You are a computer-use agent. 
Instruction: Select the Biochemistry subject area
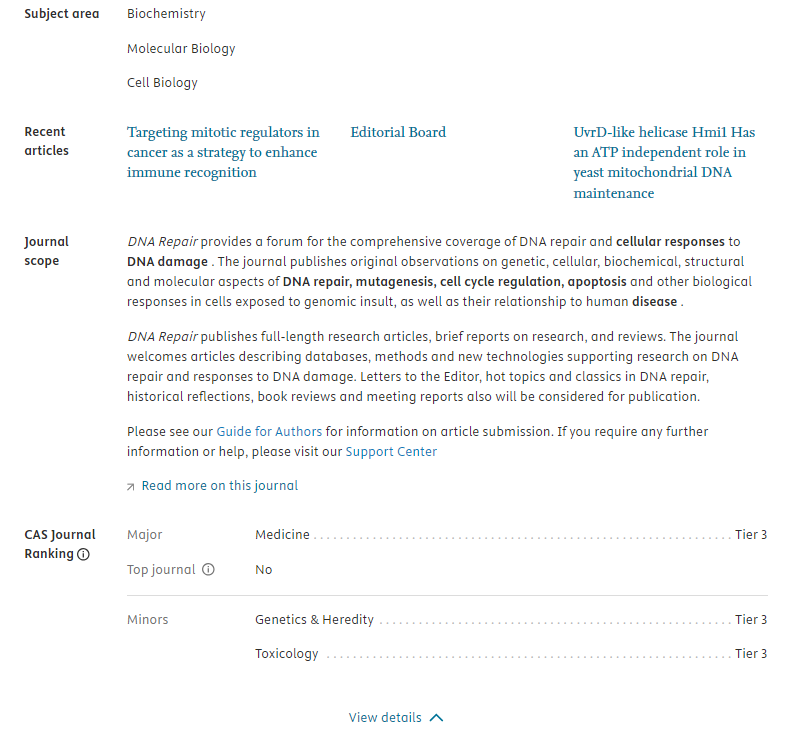click(x=166, y=14)
